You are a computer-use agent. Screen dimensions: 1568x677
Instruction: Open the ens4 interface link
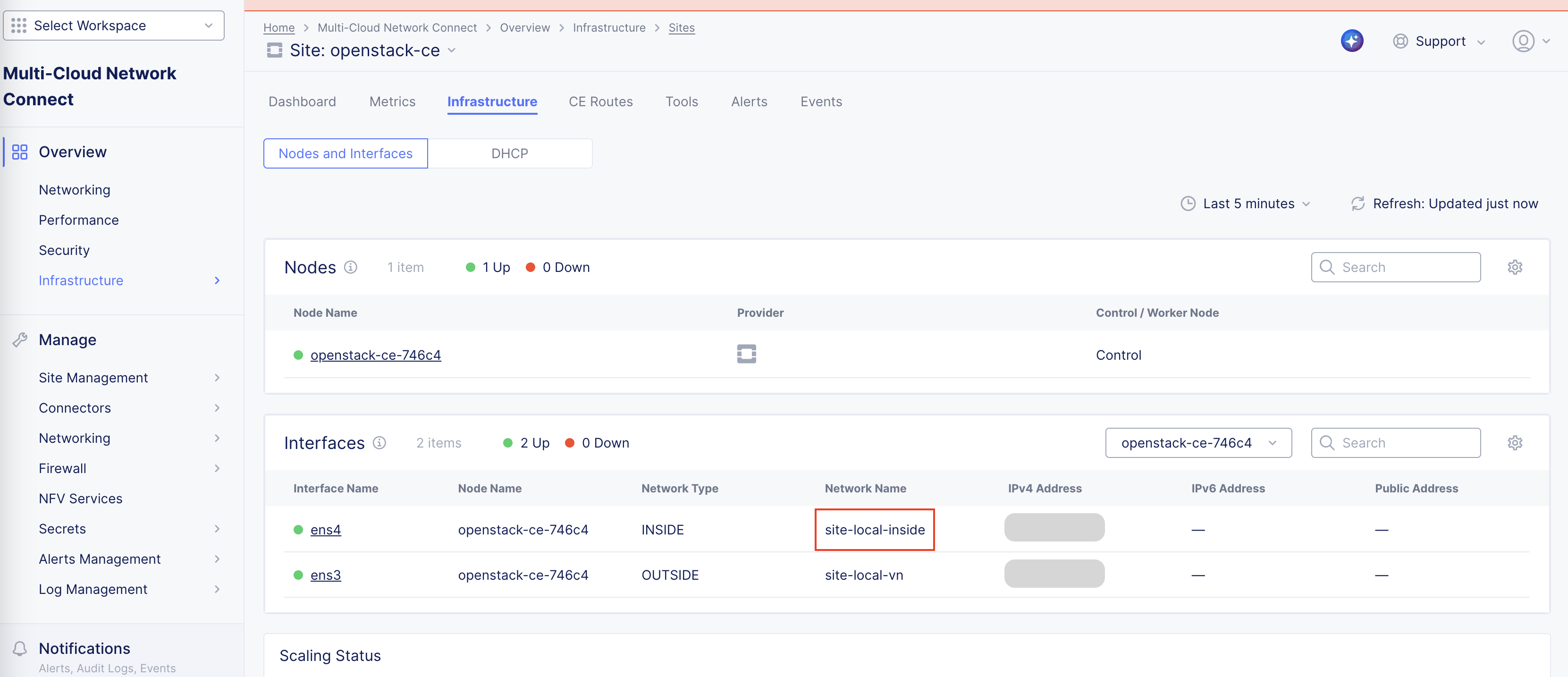326,530
